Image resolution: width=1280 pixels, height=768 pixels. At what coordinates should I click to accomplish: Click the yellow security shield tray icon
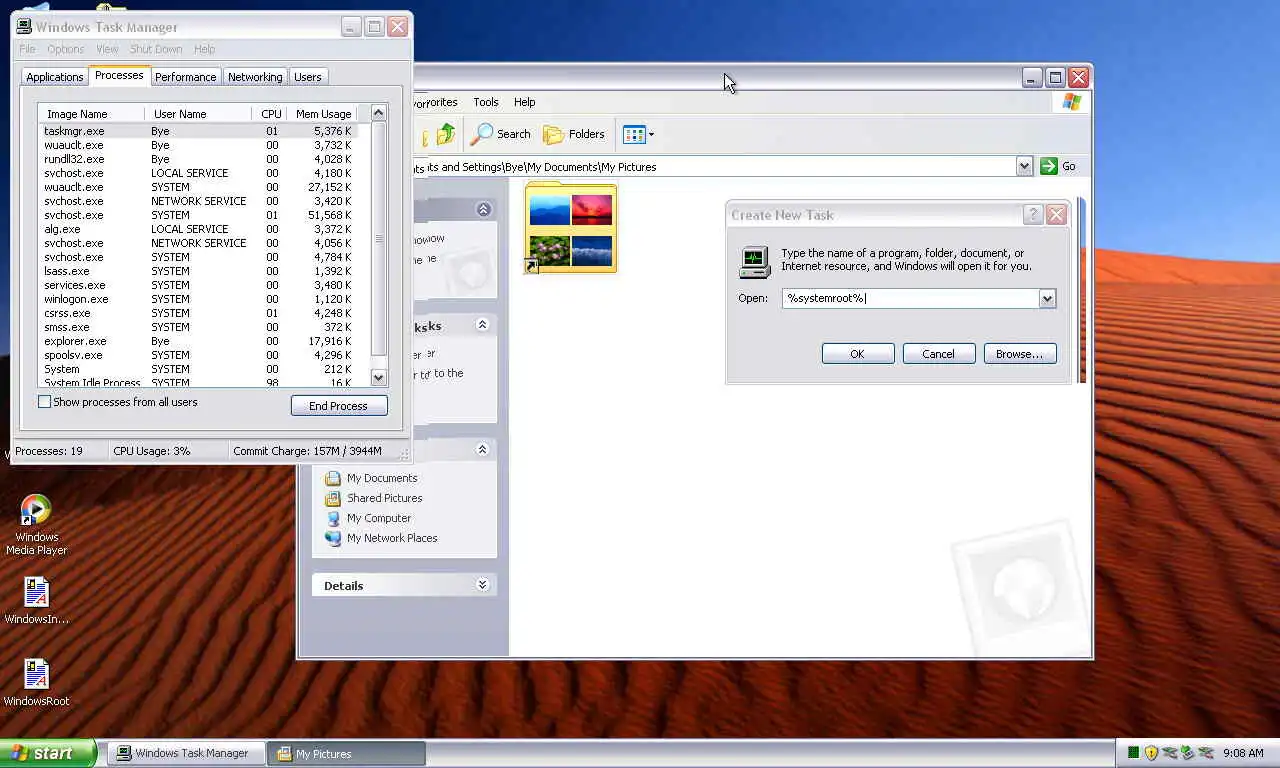[1151, 753]
